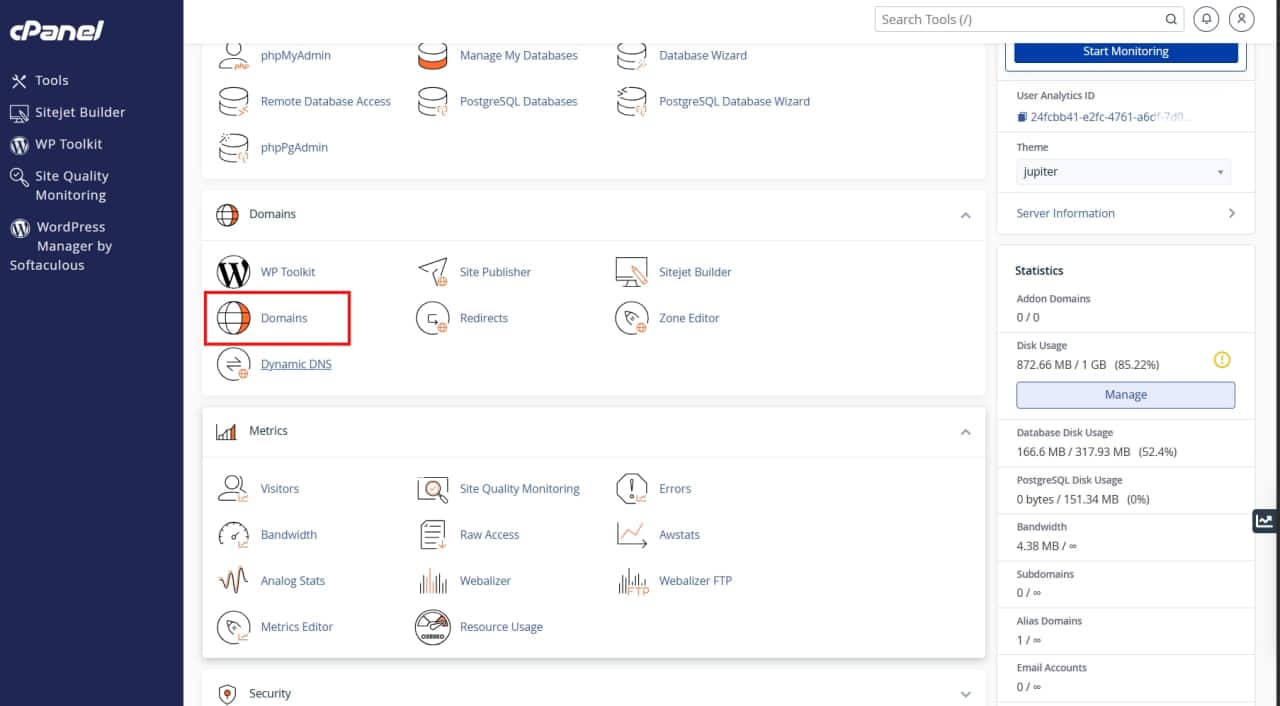Select WP Toolkit in the sidebar
Image resolution: width=1280 pixels, height=706 pixels.
57,144
